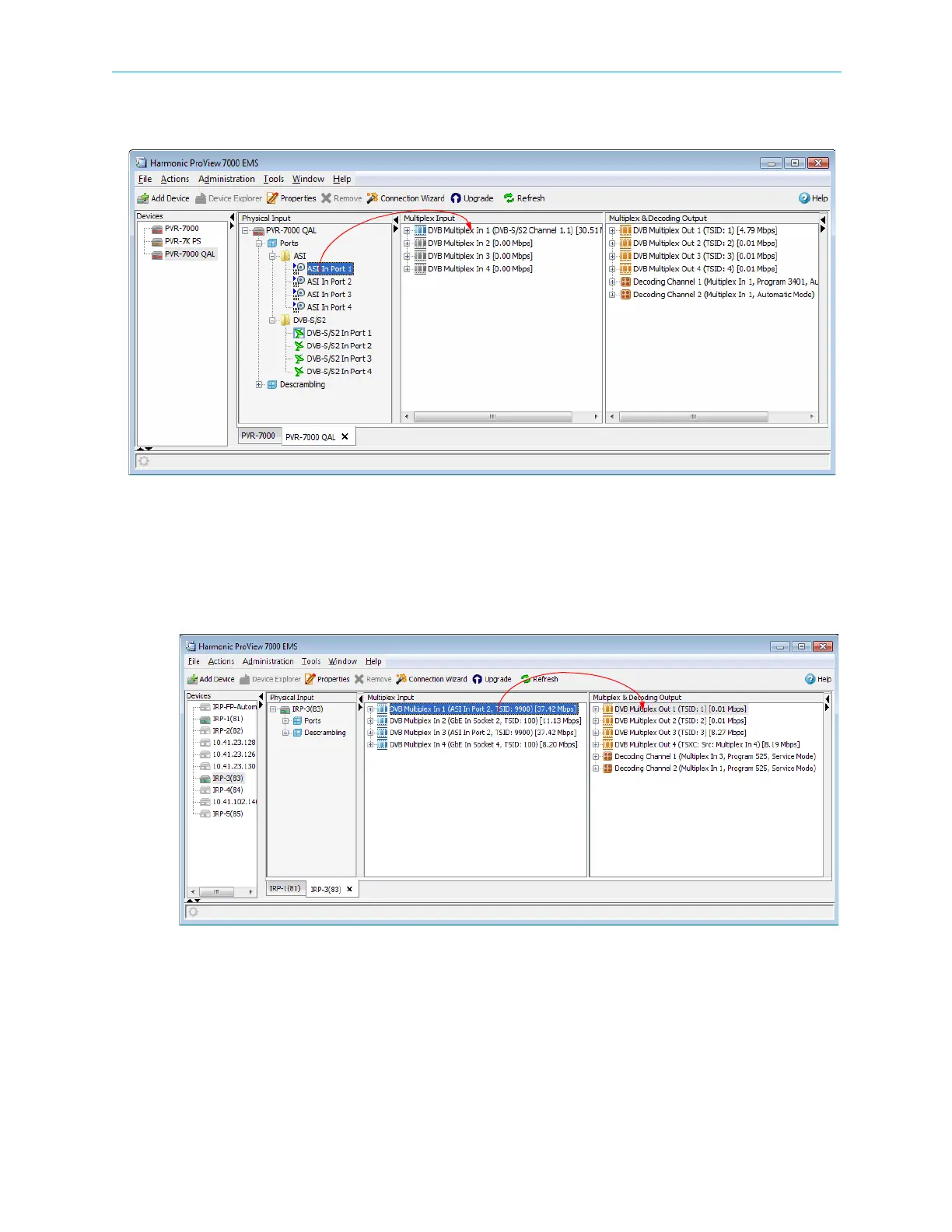Collapse Devices panel arrow in PVR-7000 QAL window

pos(232,217)
